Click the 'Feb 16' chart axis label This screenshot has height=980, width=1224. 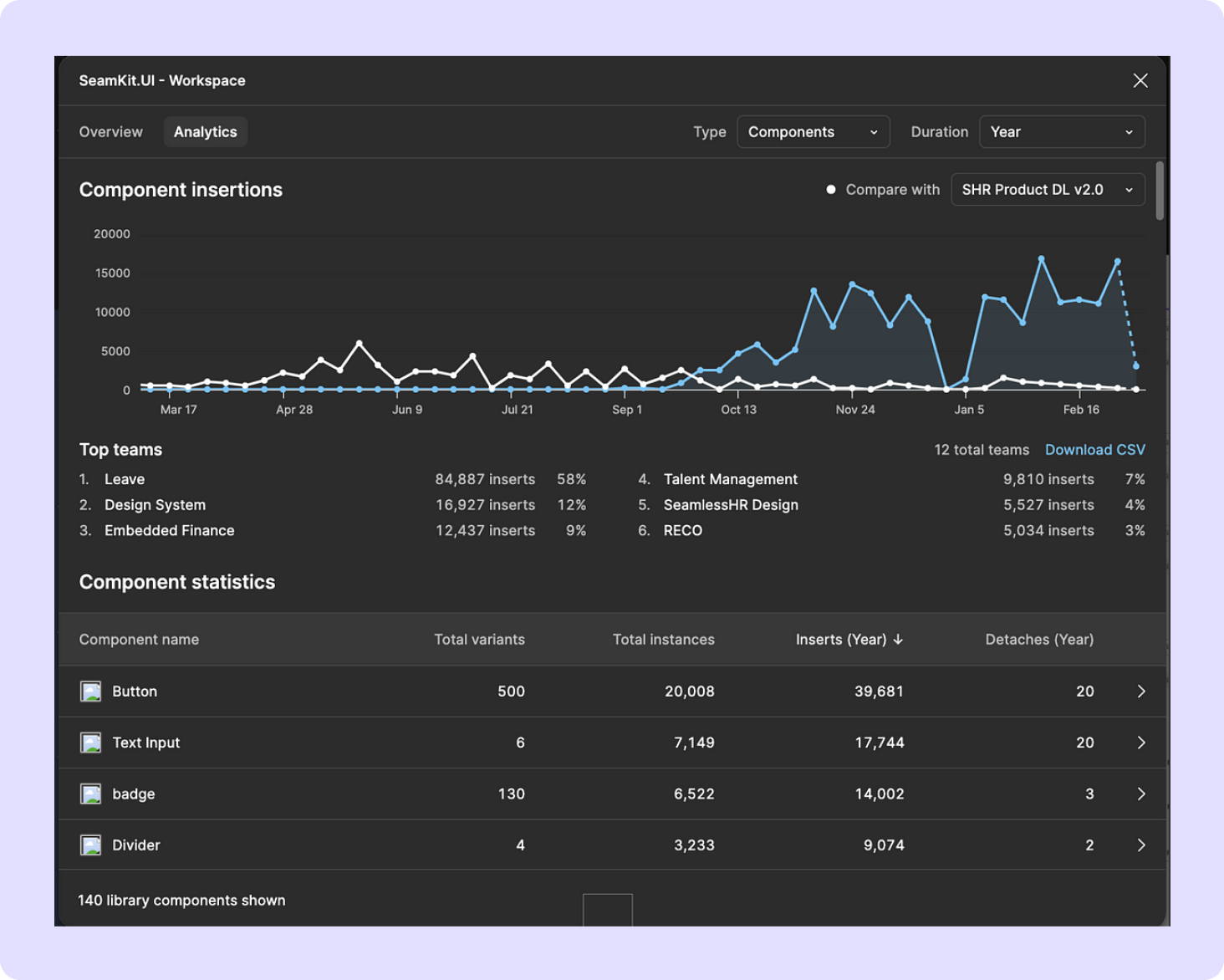tap(1081, 410)
